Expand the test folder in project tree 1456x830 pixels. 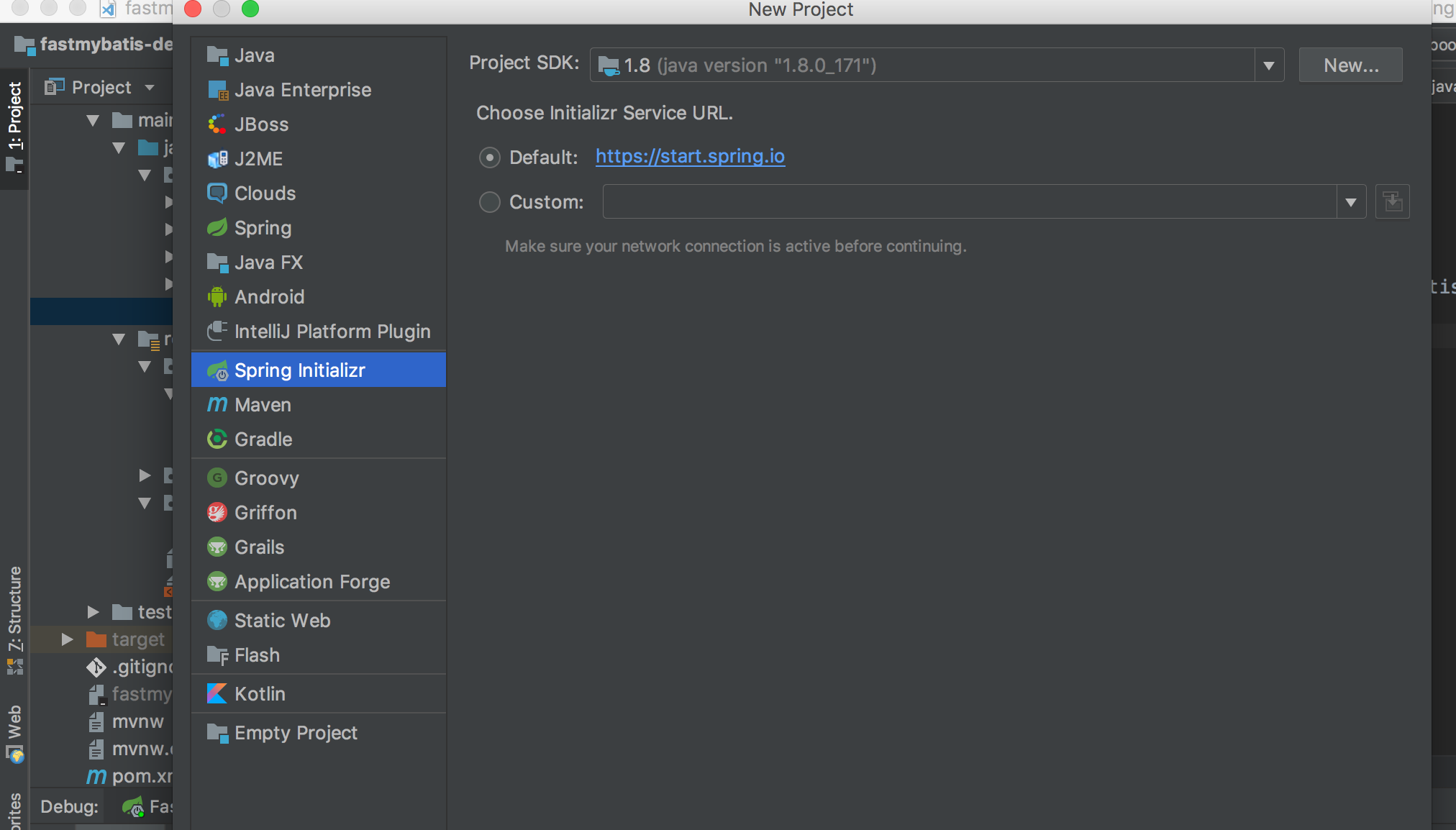[93, 612]
